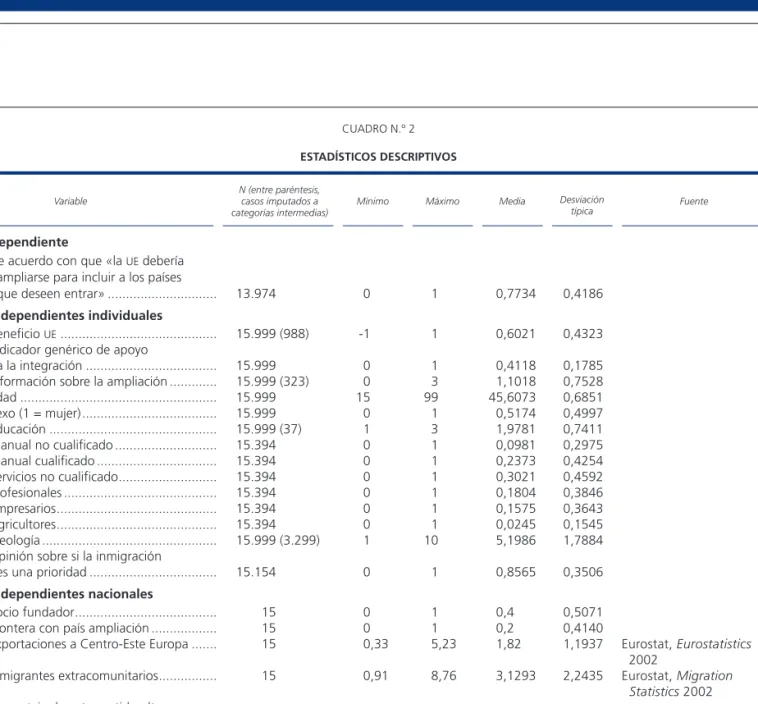Click the 'Variable' column header

[71, 201]
